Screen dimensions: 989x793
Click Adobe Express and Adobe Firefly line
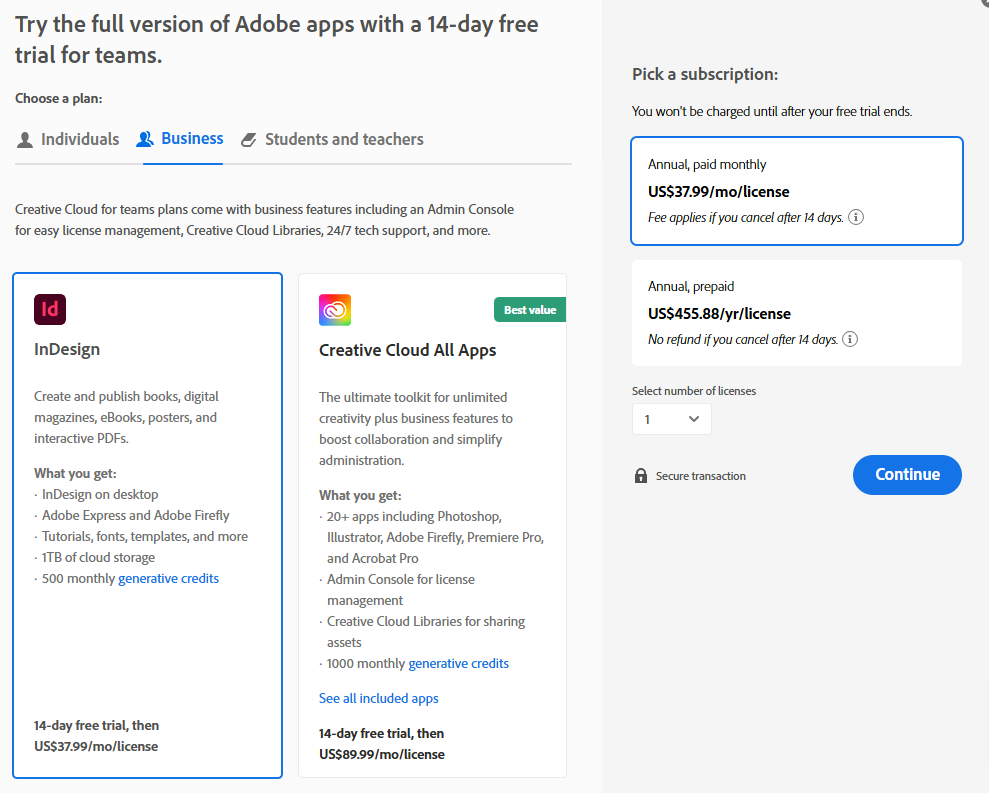[x=136, y=515]
